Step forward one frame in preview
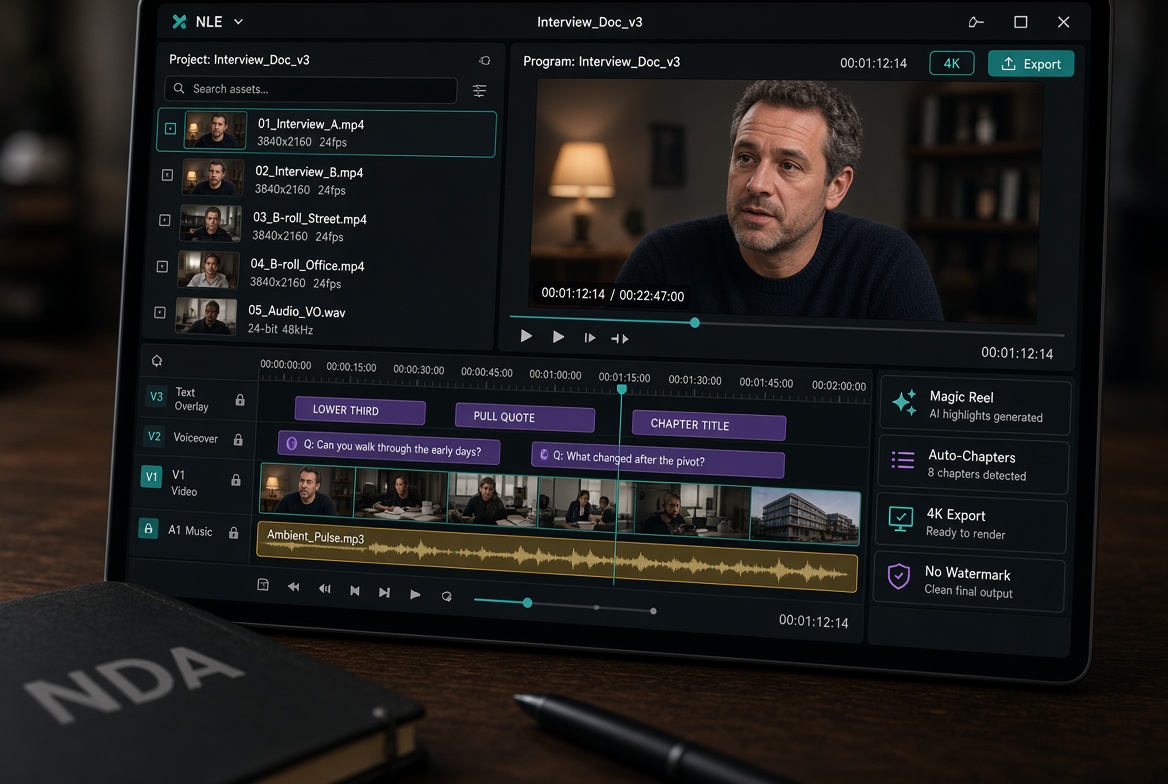The image size is (1168, 784). click(x=589, y=338)
